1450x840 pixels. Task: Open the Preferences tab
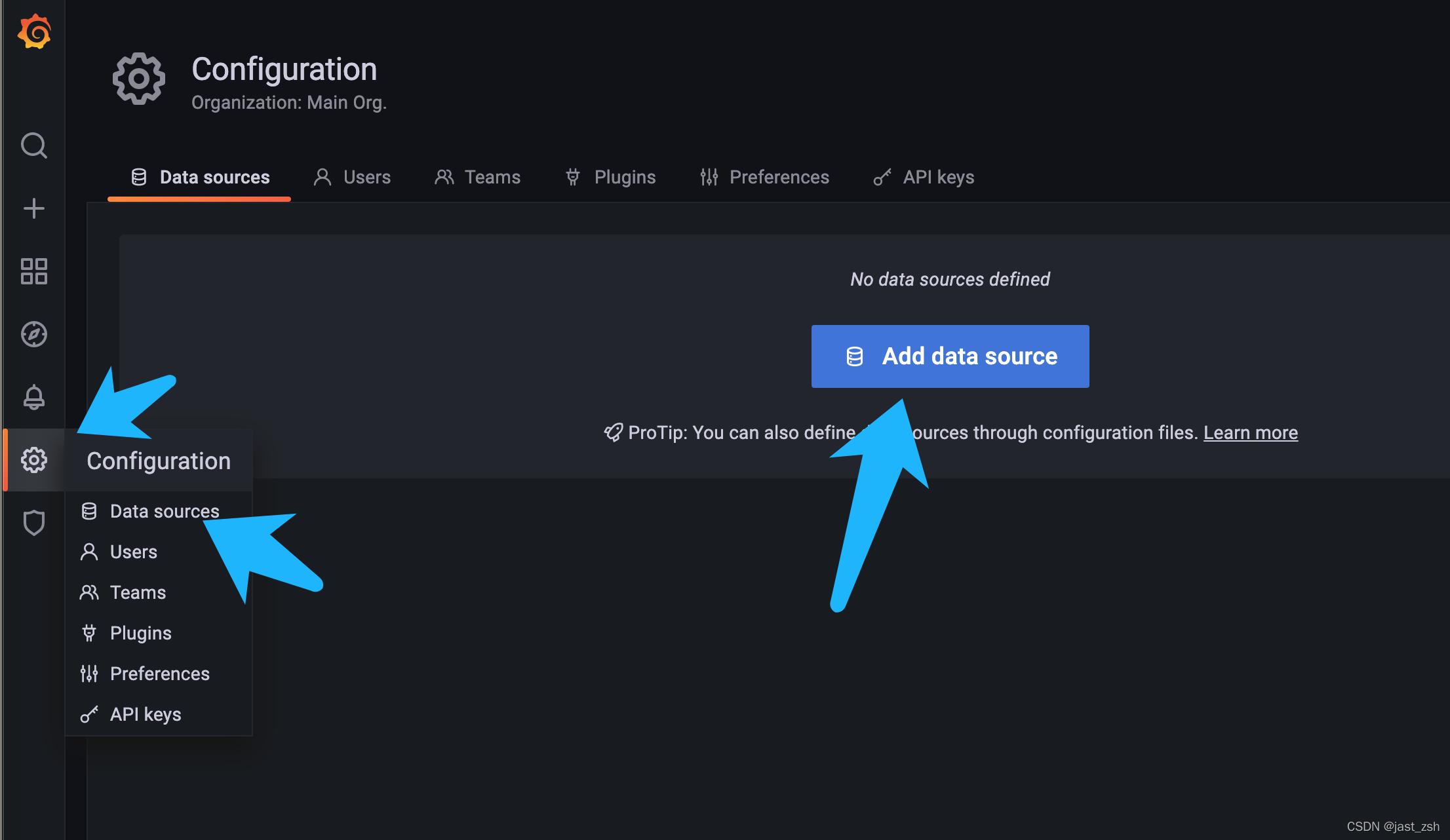tap(764, 177)
